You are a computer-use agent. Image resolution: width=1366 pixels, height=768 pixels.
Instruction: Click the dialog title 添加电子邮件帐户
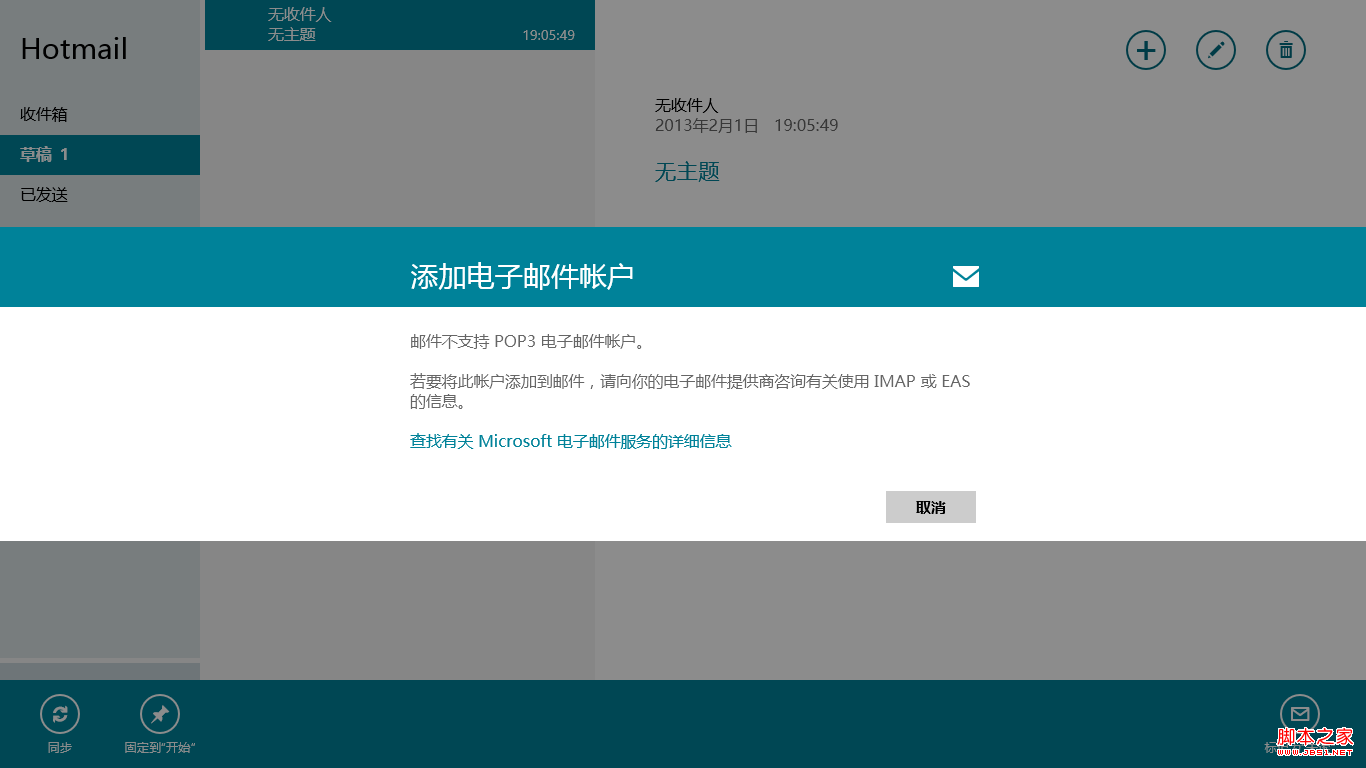coord(522,277)
